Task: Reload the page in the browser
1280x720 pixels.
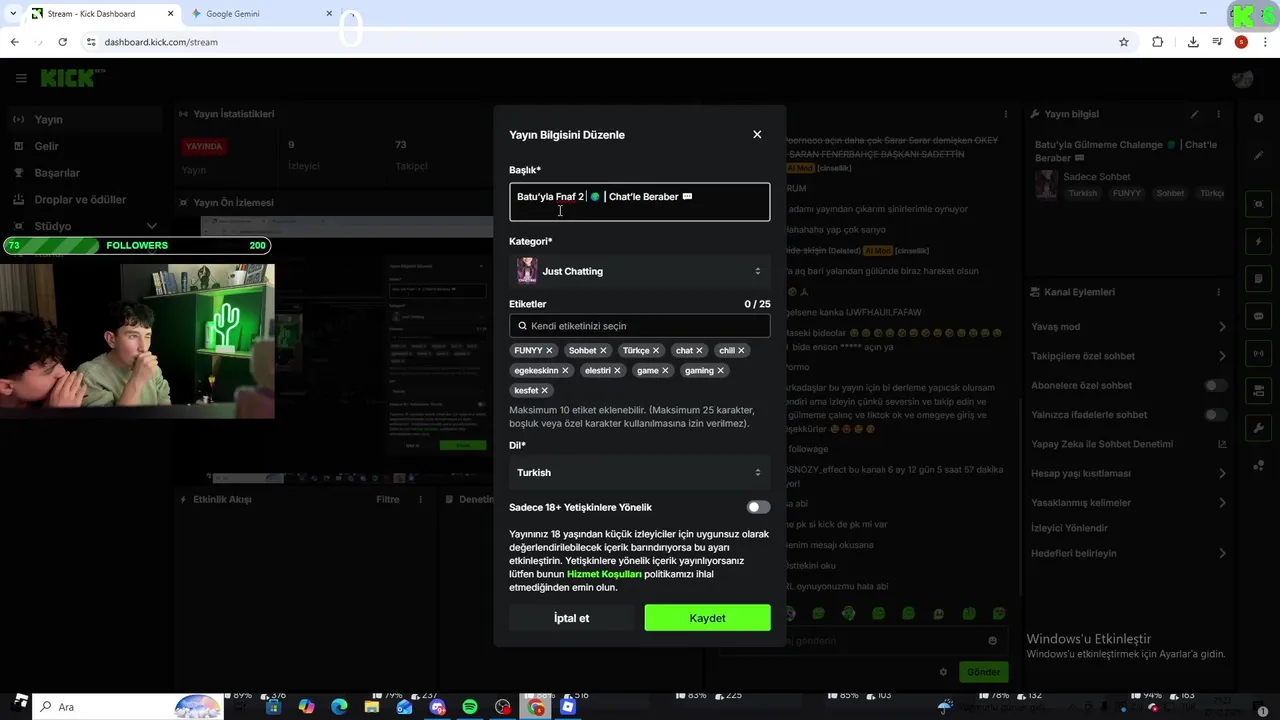Action: pos(62,42)
